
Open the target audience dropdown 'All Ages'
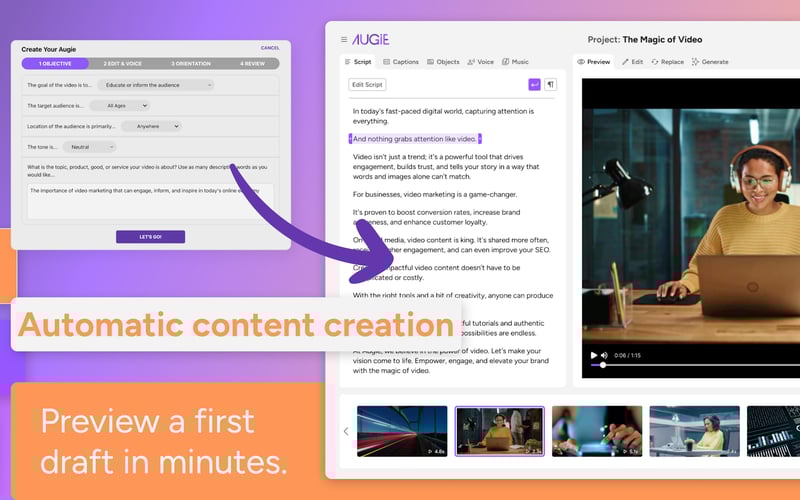120,106
